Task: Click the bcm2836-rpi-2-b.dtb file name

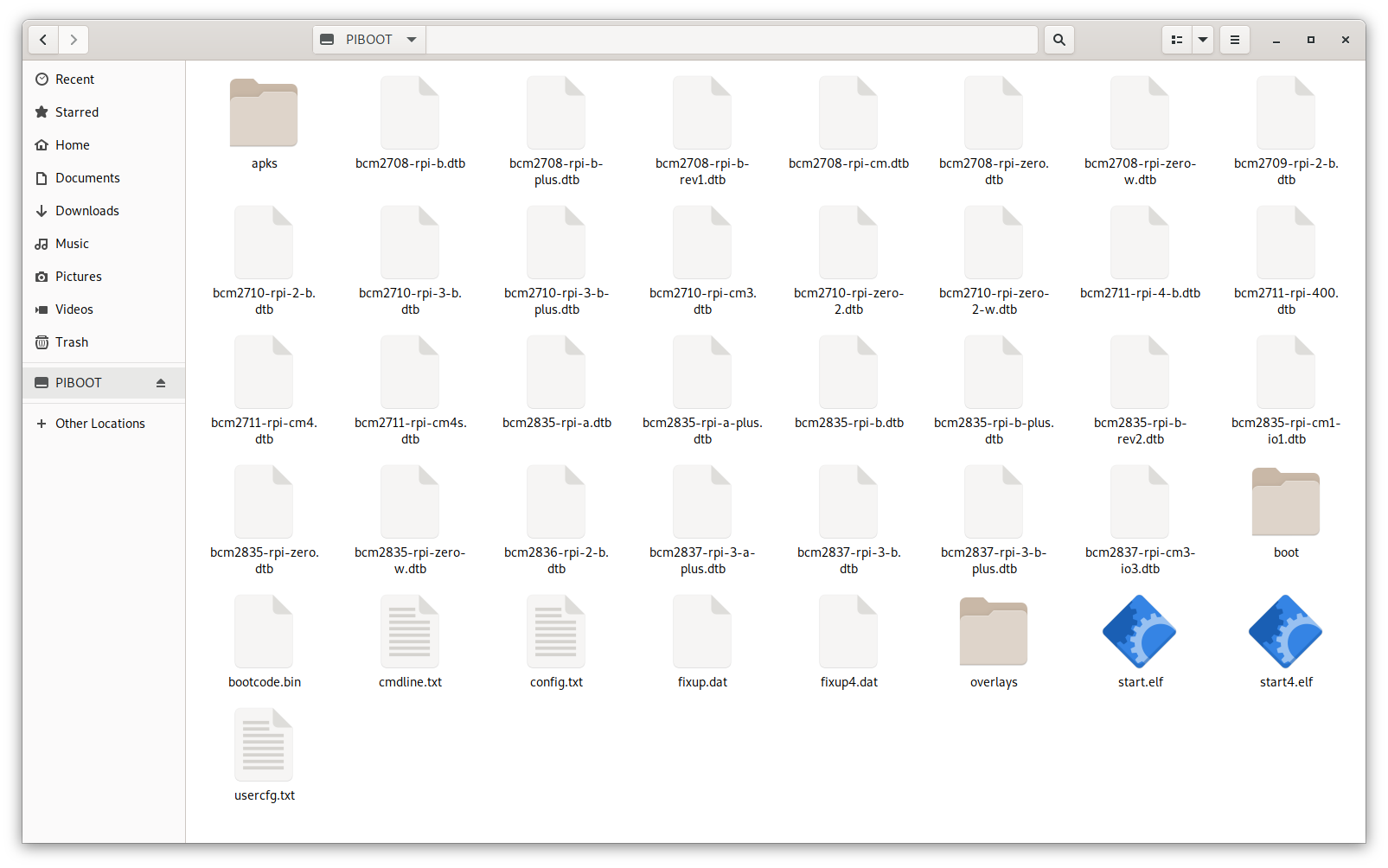Action: (x=556, y=561)
